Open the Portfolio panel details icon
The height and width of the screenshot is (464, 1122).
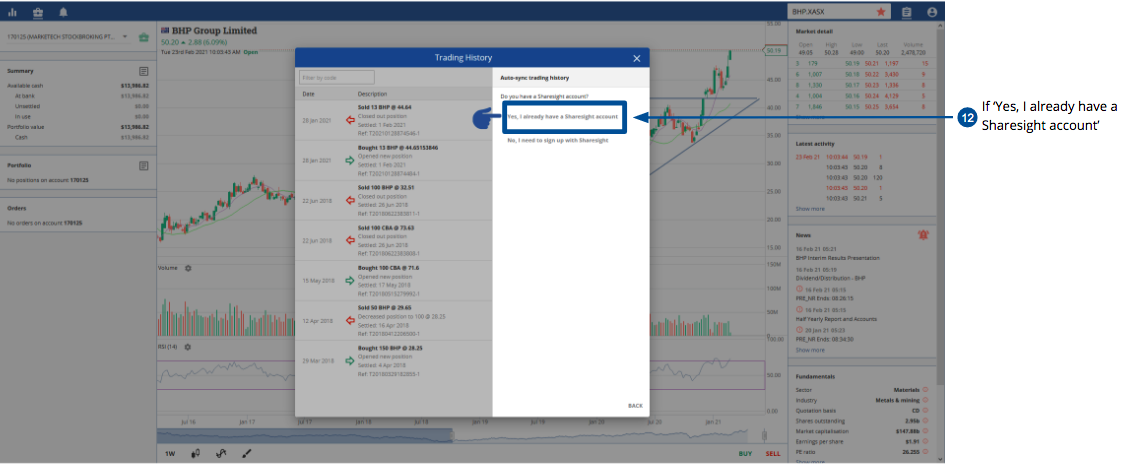tap(144, 165)
